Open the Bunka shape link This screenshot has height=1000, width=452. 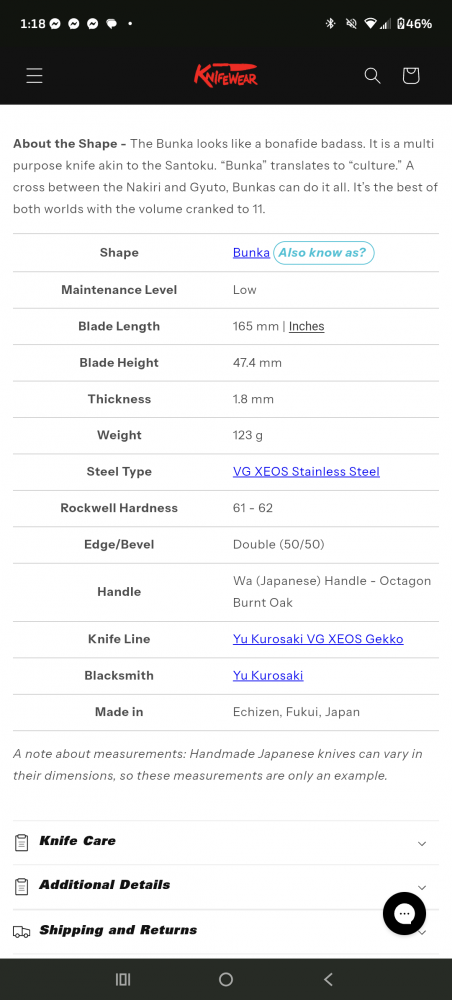pyautogui.click(x=251, y=253)
